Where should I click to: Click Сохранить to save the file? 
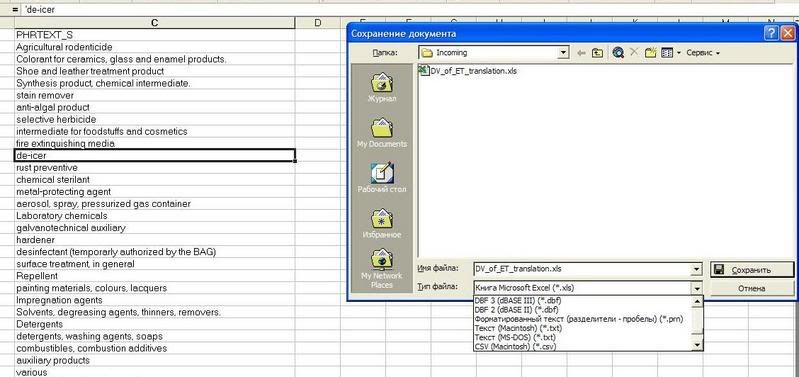(752, 270)
